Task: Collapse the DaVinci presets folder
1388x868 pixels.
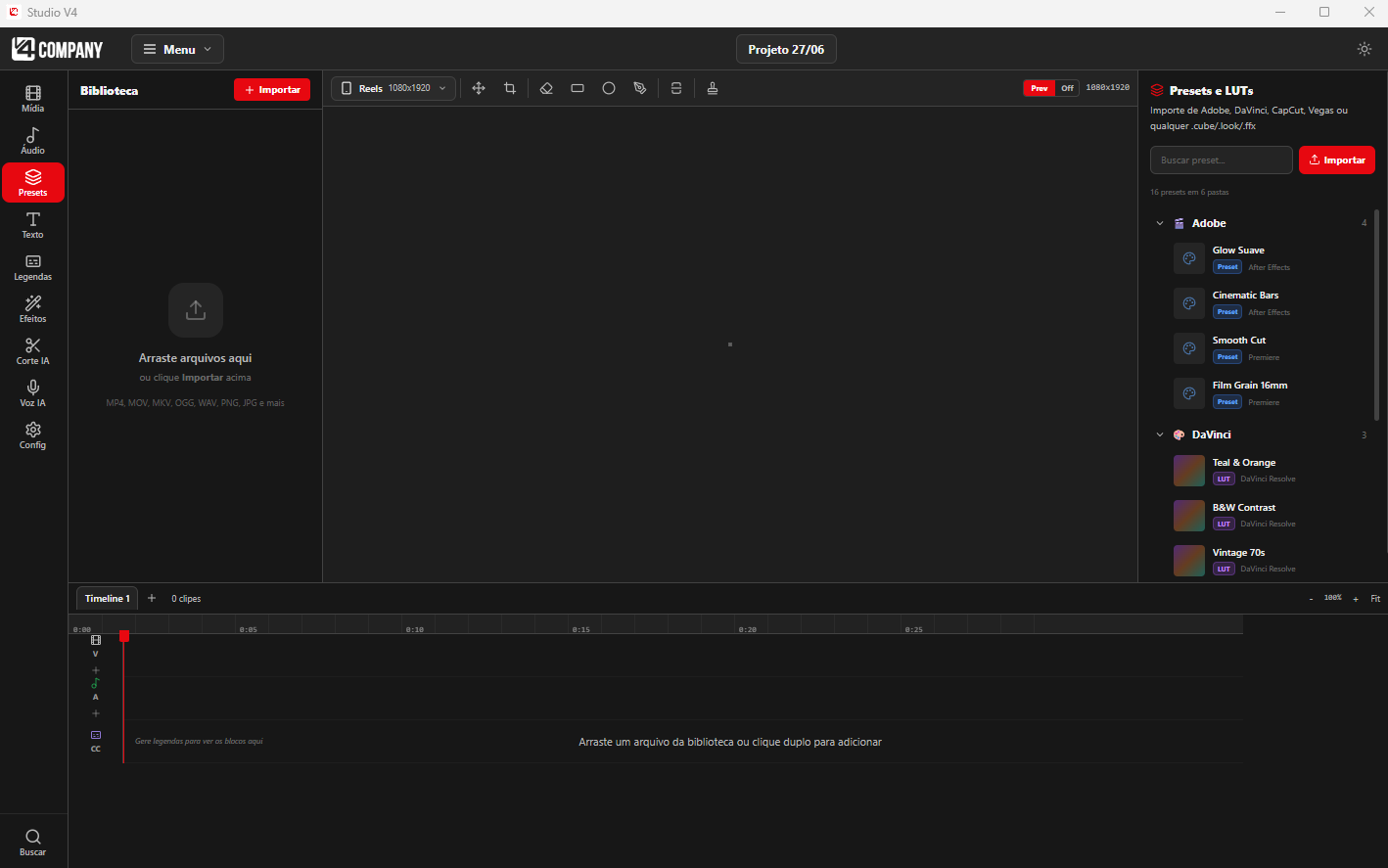Action: click(x=1160, y=434)
